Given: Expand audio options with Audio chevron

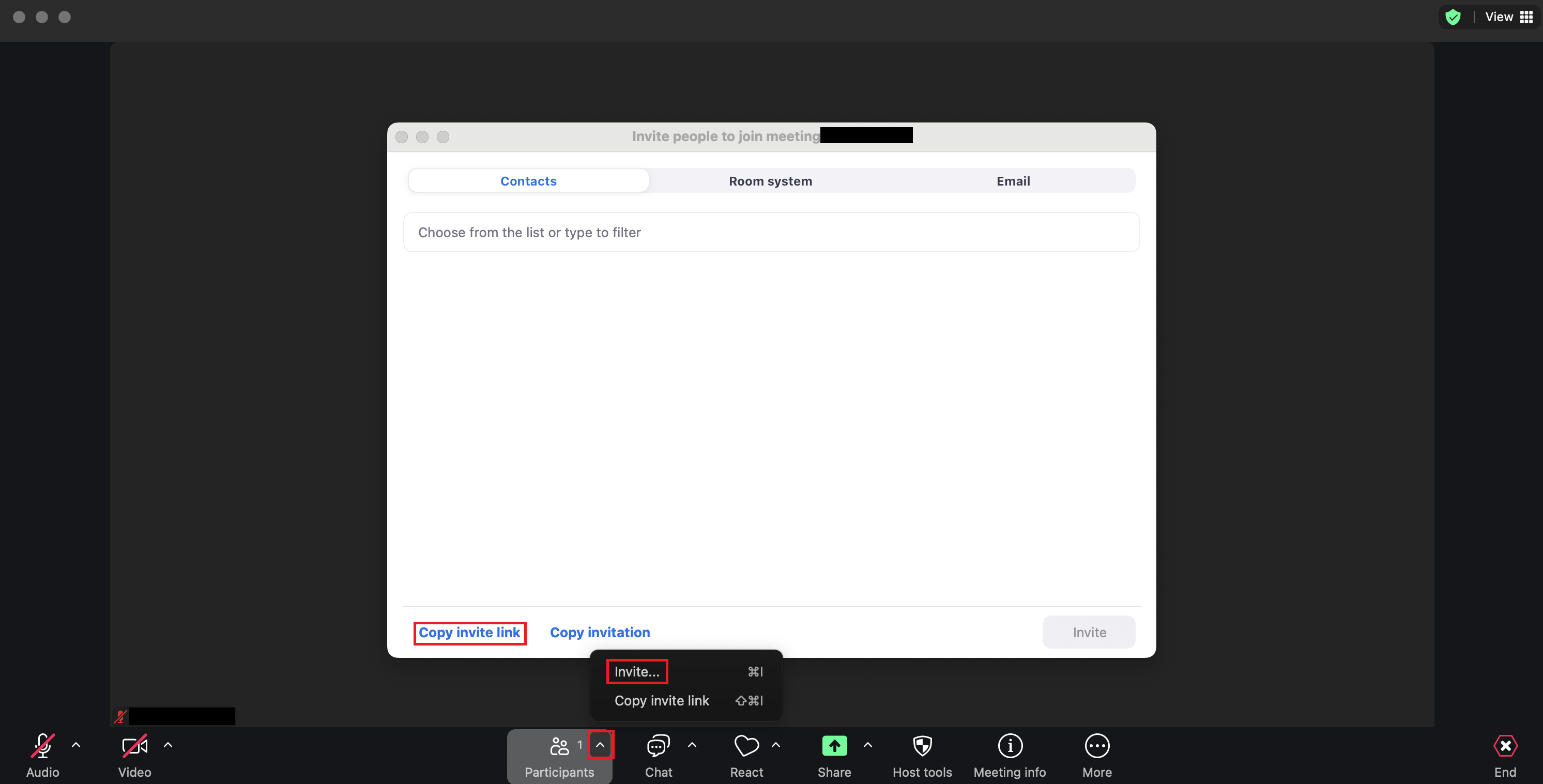Looking at the screenshot, I should pyautogui.click(x=76, y=746).
